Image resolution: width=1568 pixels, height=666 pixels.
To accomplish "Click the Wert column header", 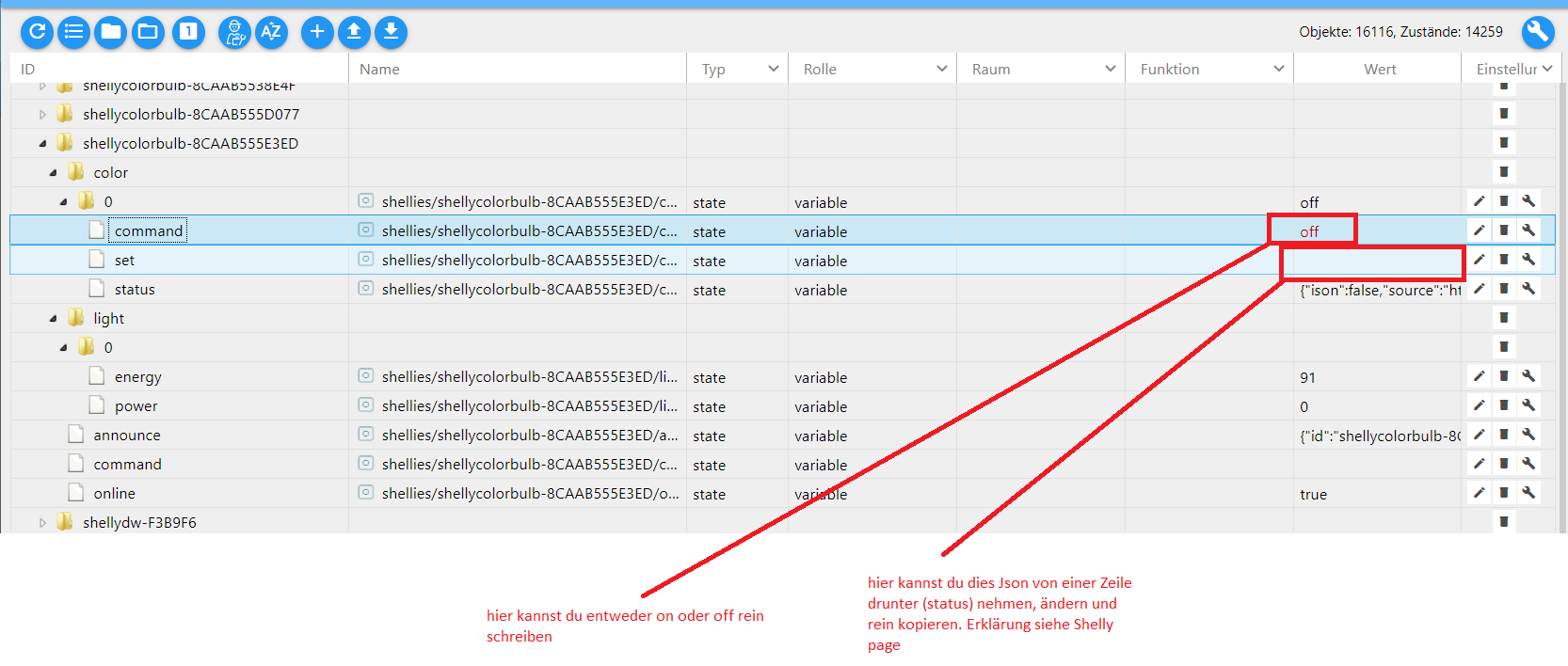I will [1380, 69].
